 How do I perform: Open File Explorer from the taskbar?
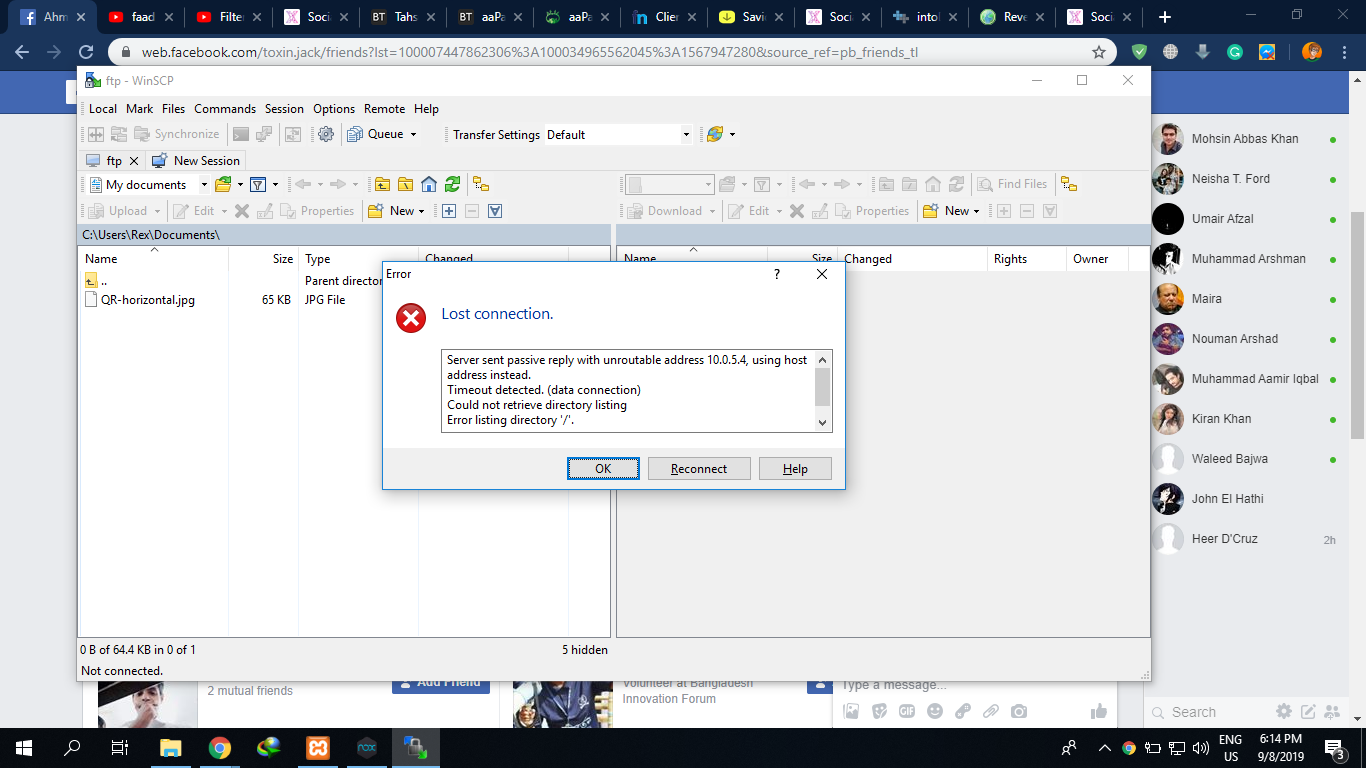(171, 747)
